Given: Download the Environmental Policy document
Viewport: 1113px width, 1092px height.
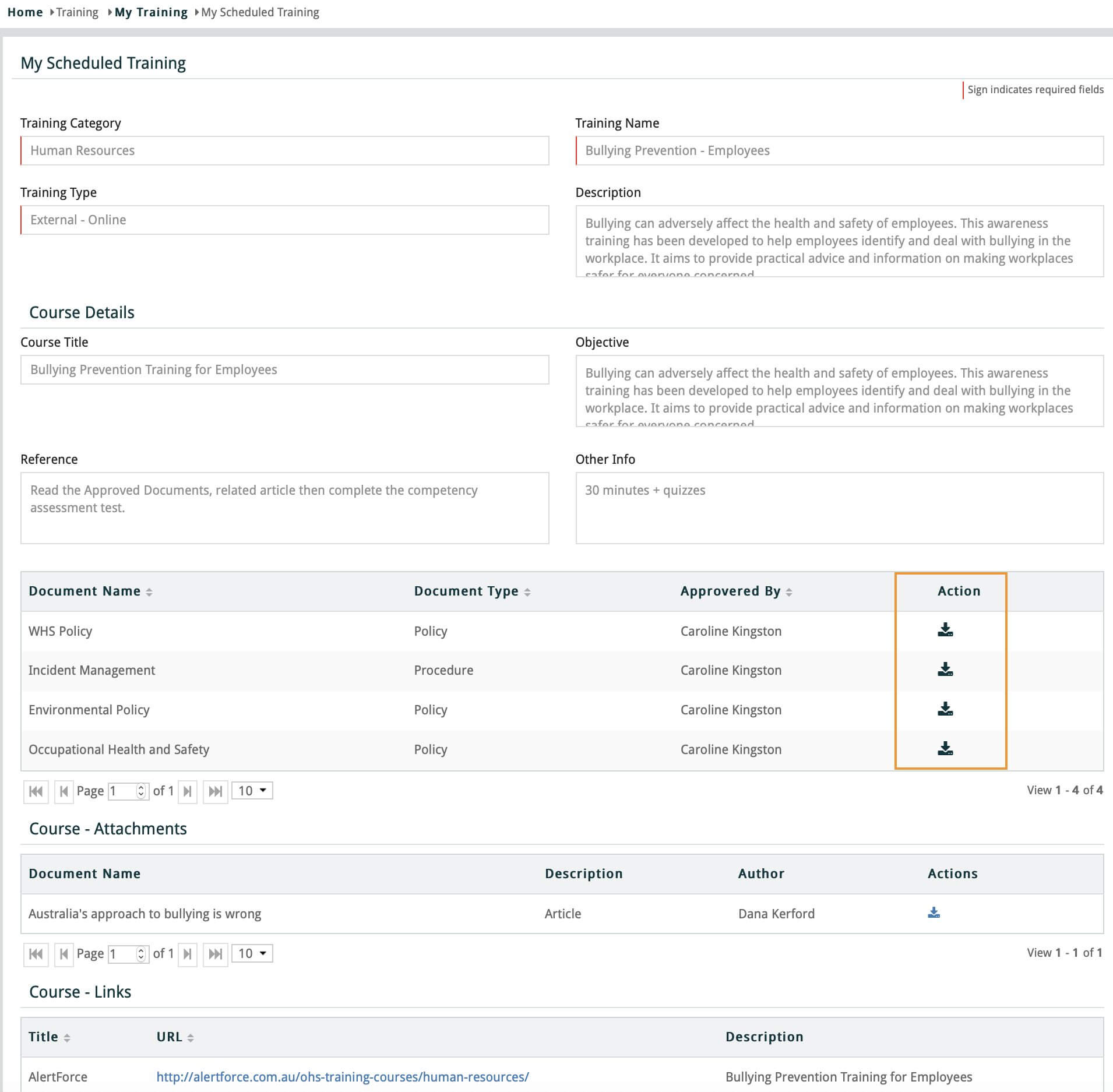Looking at the screenshot, I should [x=945, y=709].
